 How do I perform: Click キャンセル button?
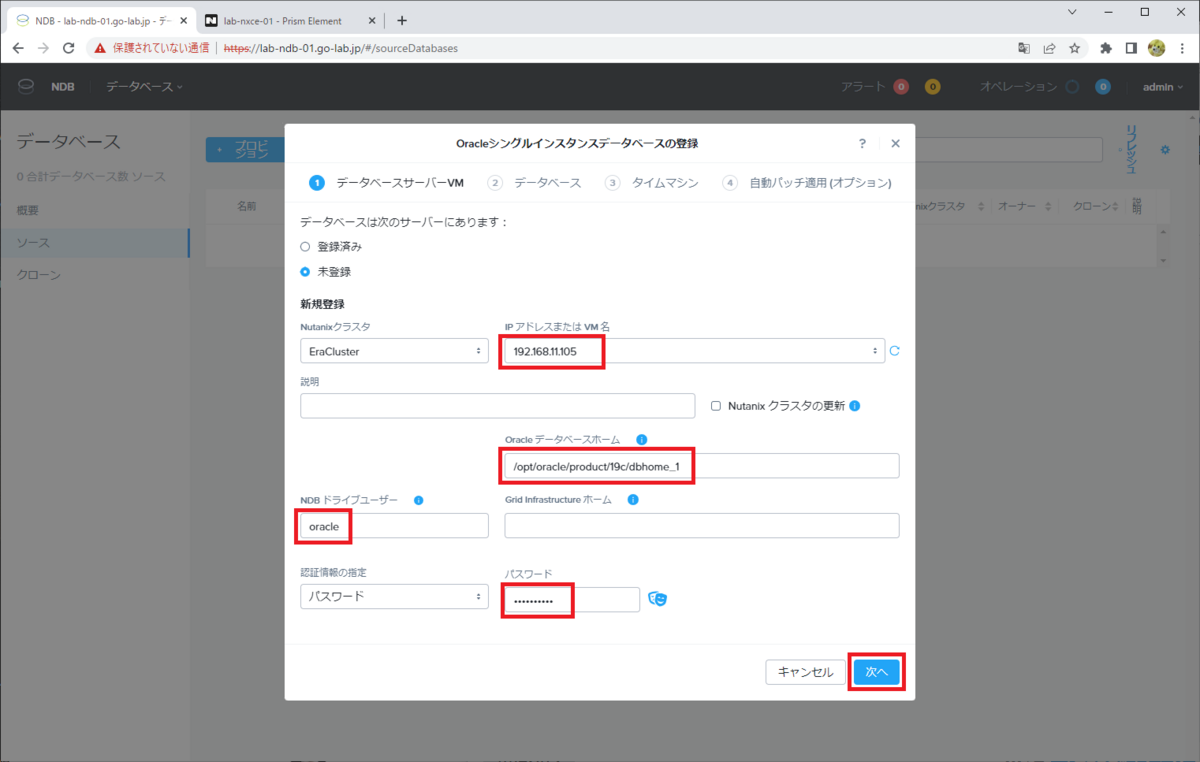(805, 672)
